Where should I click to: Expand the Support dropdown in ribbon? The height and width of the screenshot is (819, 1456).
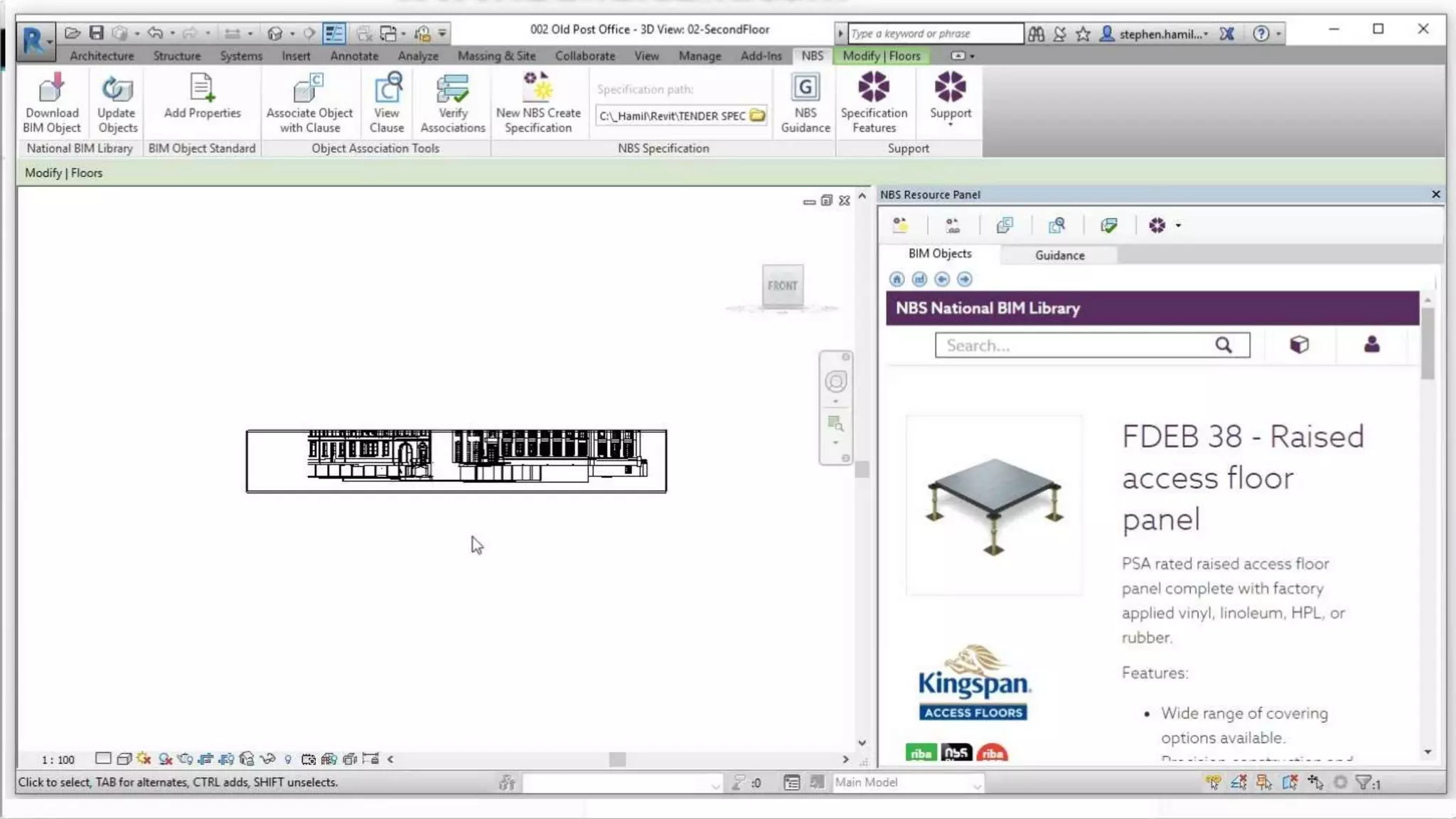point(951,125)
